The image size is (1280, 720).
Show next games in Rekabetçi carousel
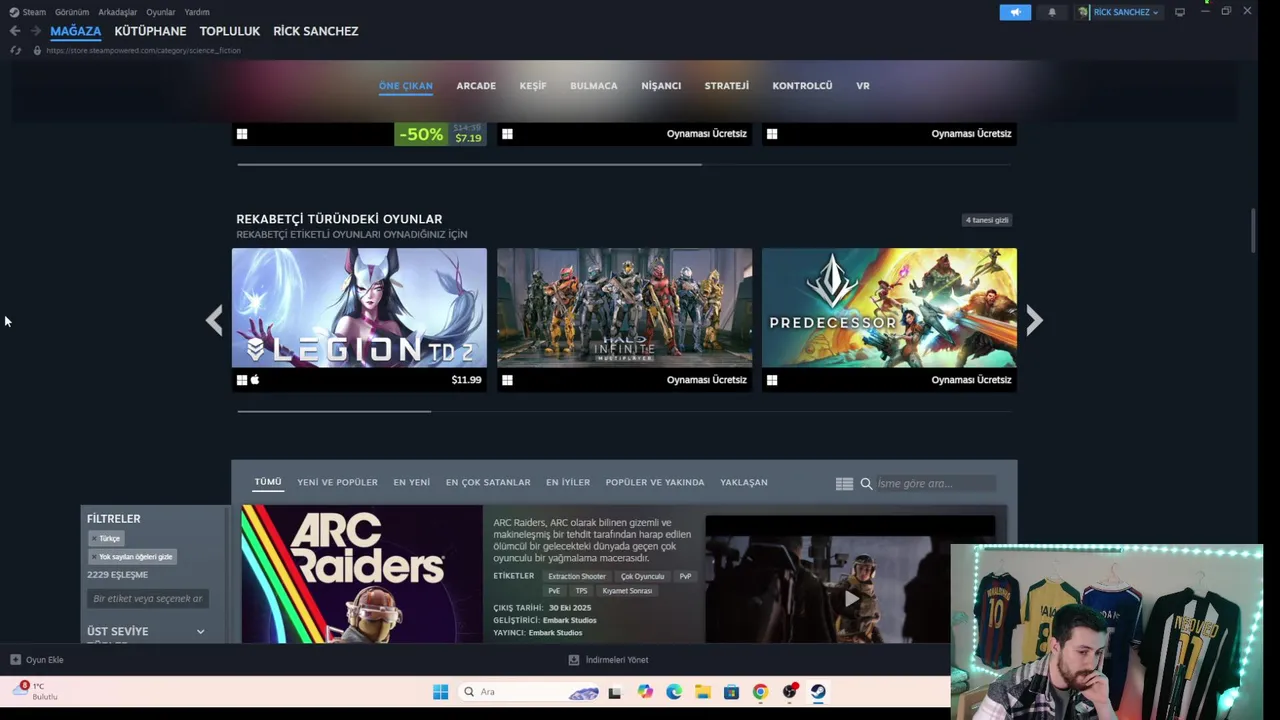[x=1034, y=320]
